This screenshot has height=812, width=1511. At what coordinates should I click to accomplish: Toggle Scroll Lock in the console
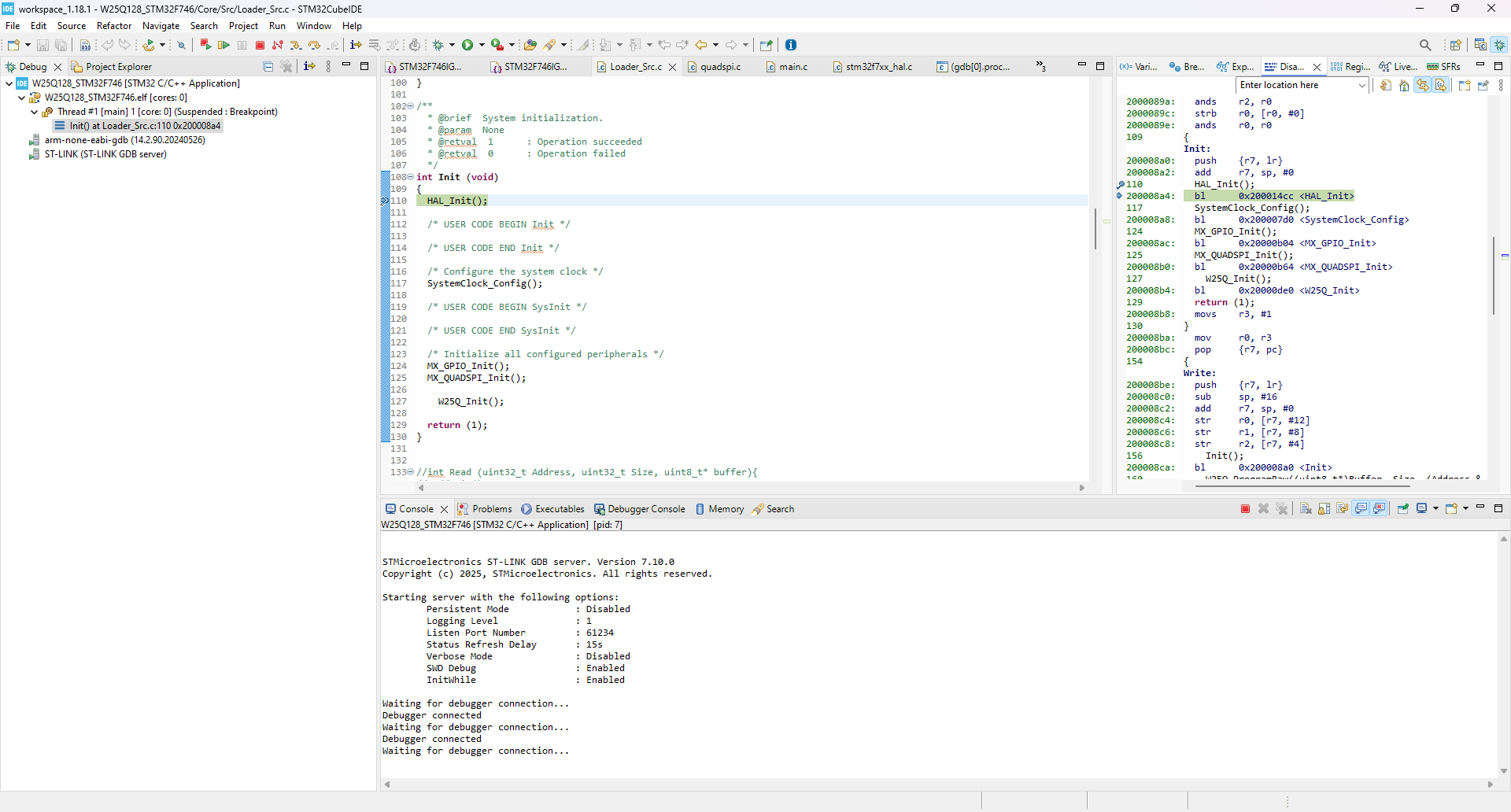(1324, 509)
